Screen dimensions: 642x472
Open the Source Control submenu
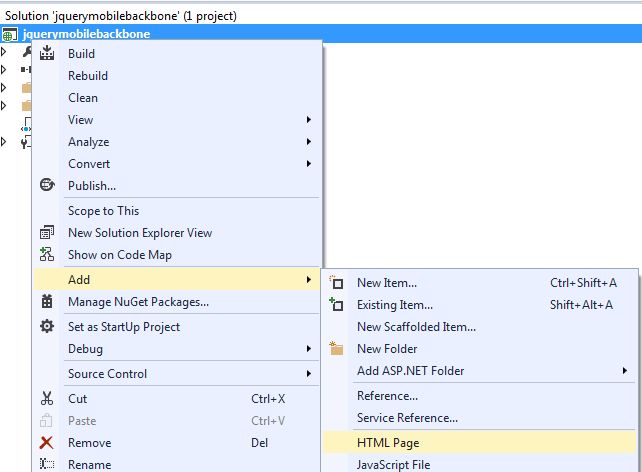tap(107, 374)
